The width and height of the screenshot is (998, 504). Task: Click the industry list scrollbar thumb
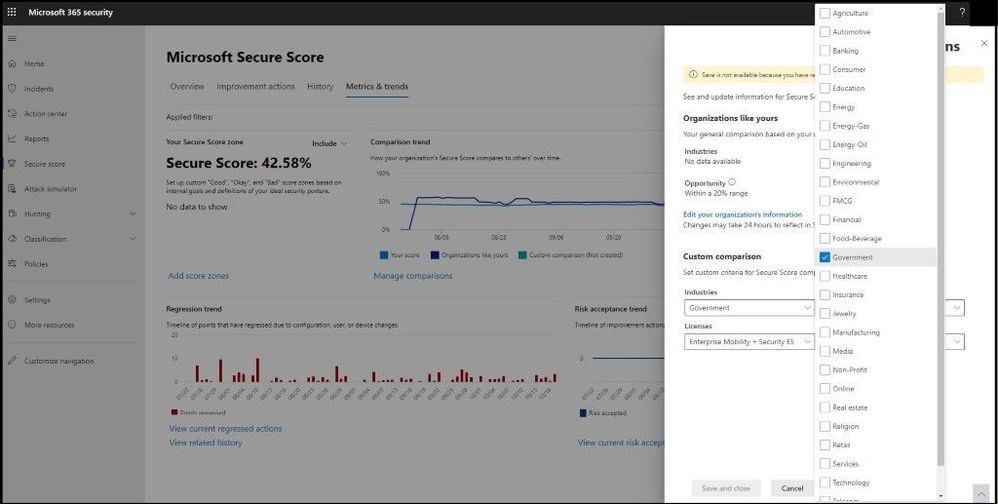pos(941,239)
